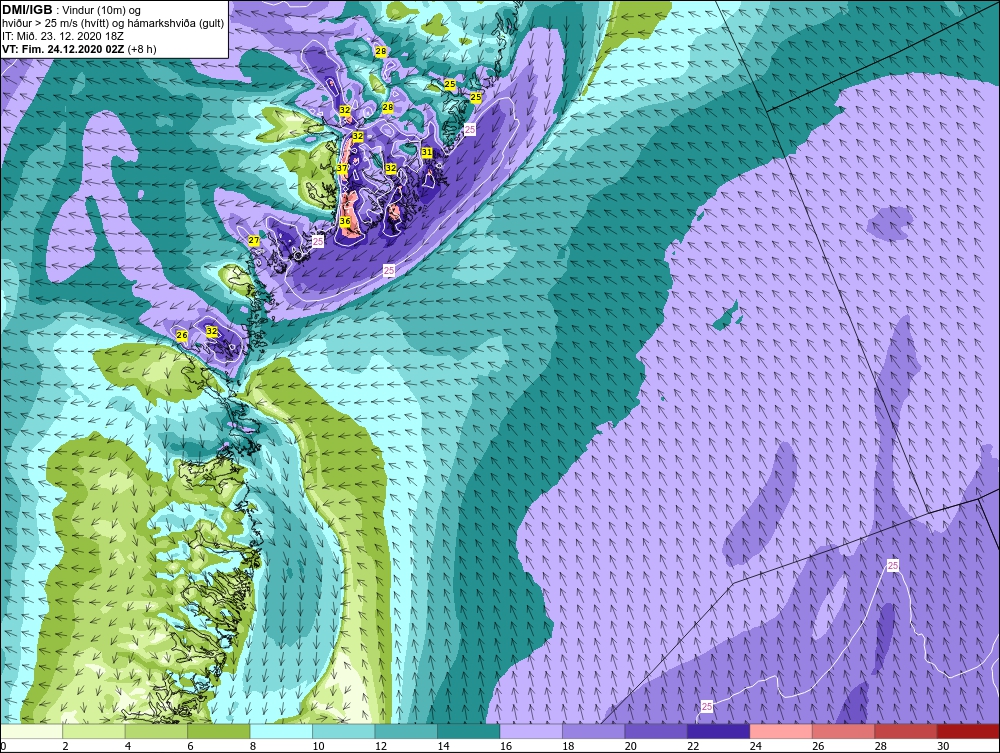Pick the legend swatch between 18 and 20
The height and width of the screenshot is (753, 1000).
coord(594,731)
